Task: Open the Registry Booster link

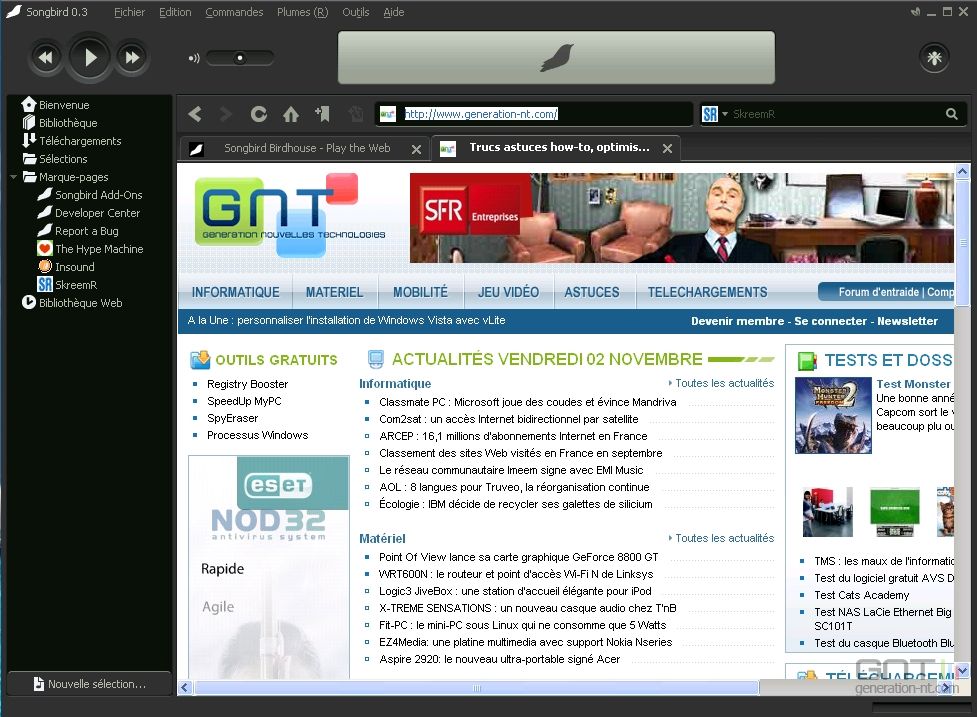Action: point(247,384)
